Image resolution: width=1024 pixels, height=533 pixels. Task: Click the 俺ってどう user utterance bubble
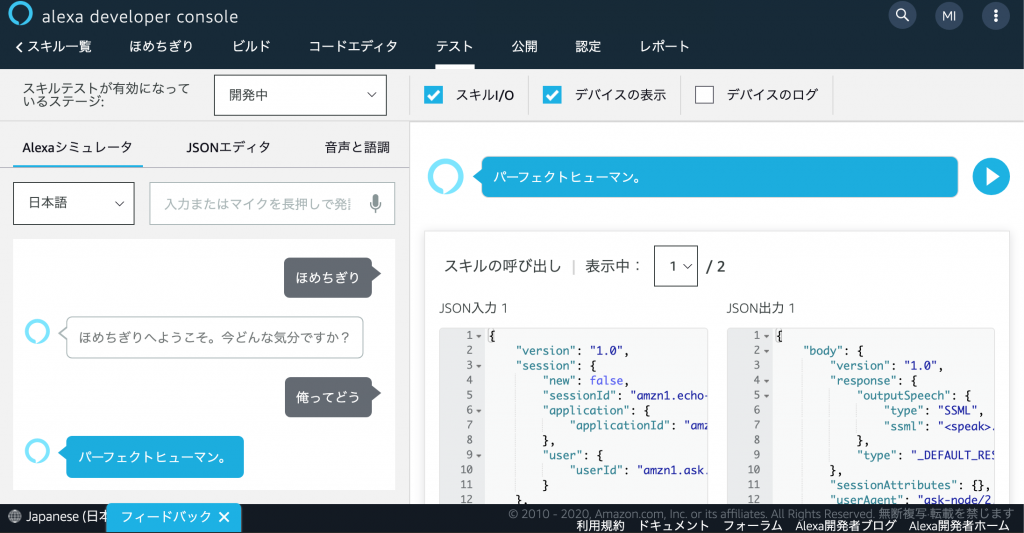(328, 397)
